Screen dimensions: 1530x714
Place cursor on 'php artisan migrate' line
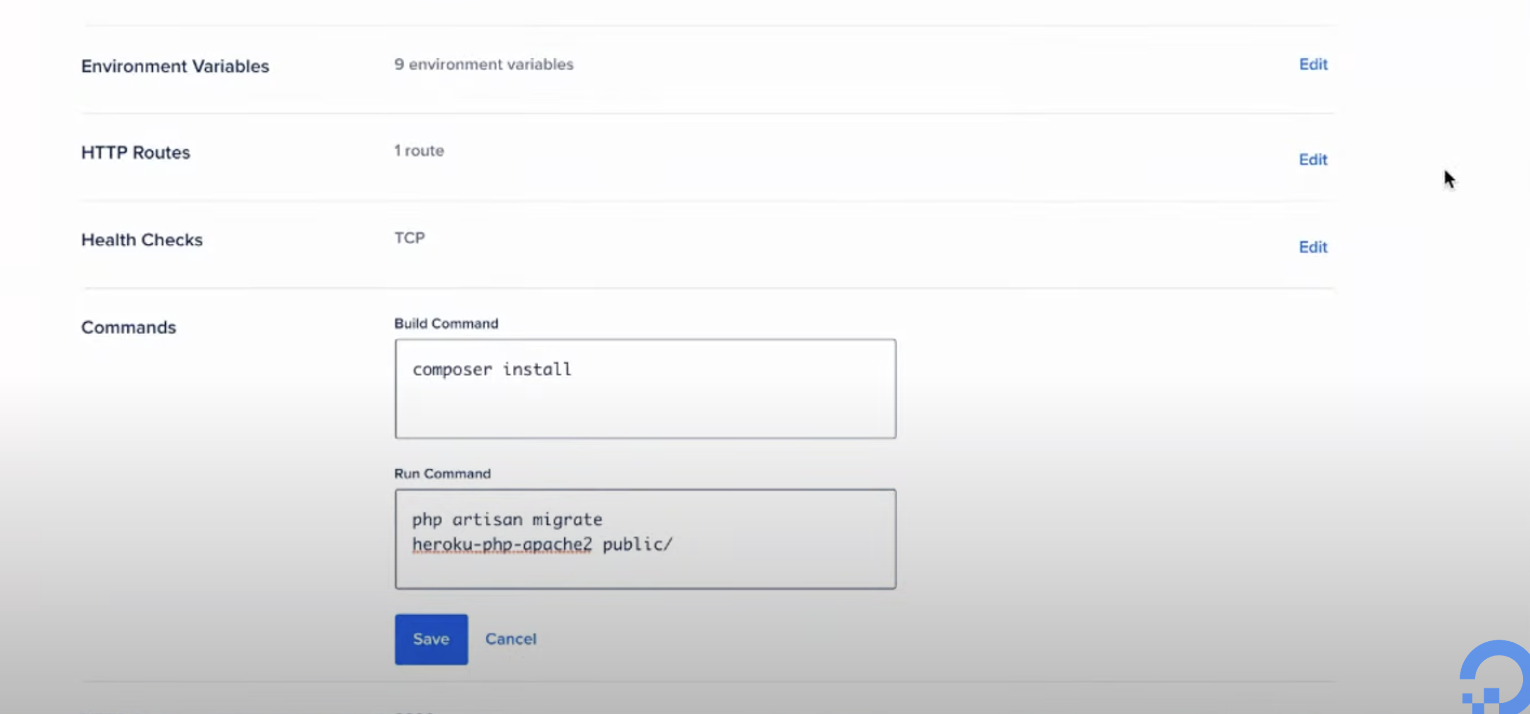[507, 519]
